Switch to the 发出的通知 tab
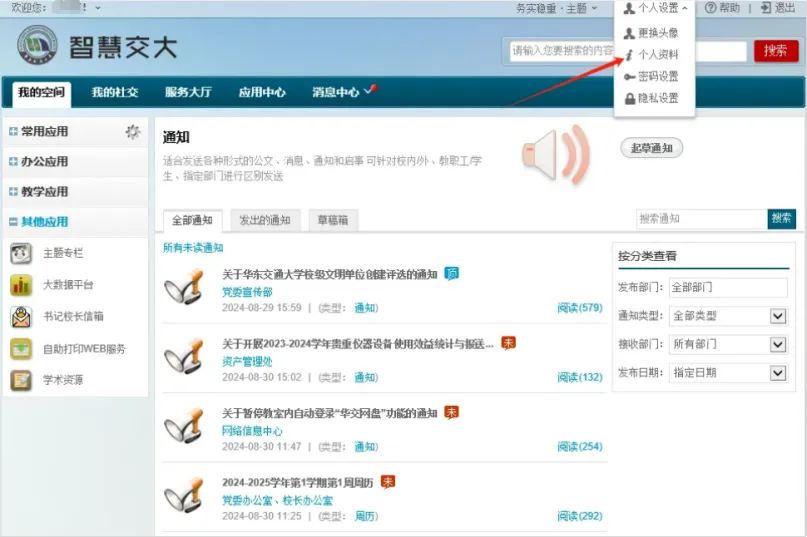 coord(265,220)
